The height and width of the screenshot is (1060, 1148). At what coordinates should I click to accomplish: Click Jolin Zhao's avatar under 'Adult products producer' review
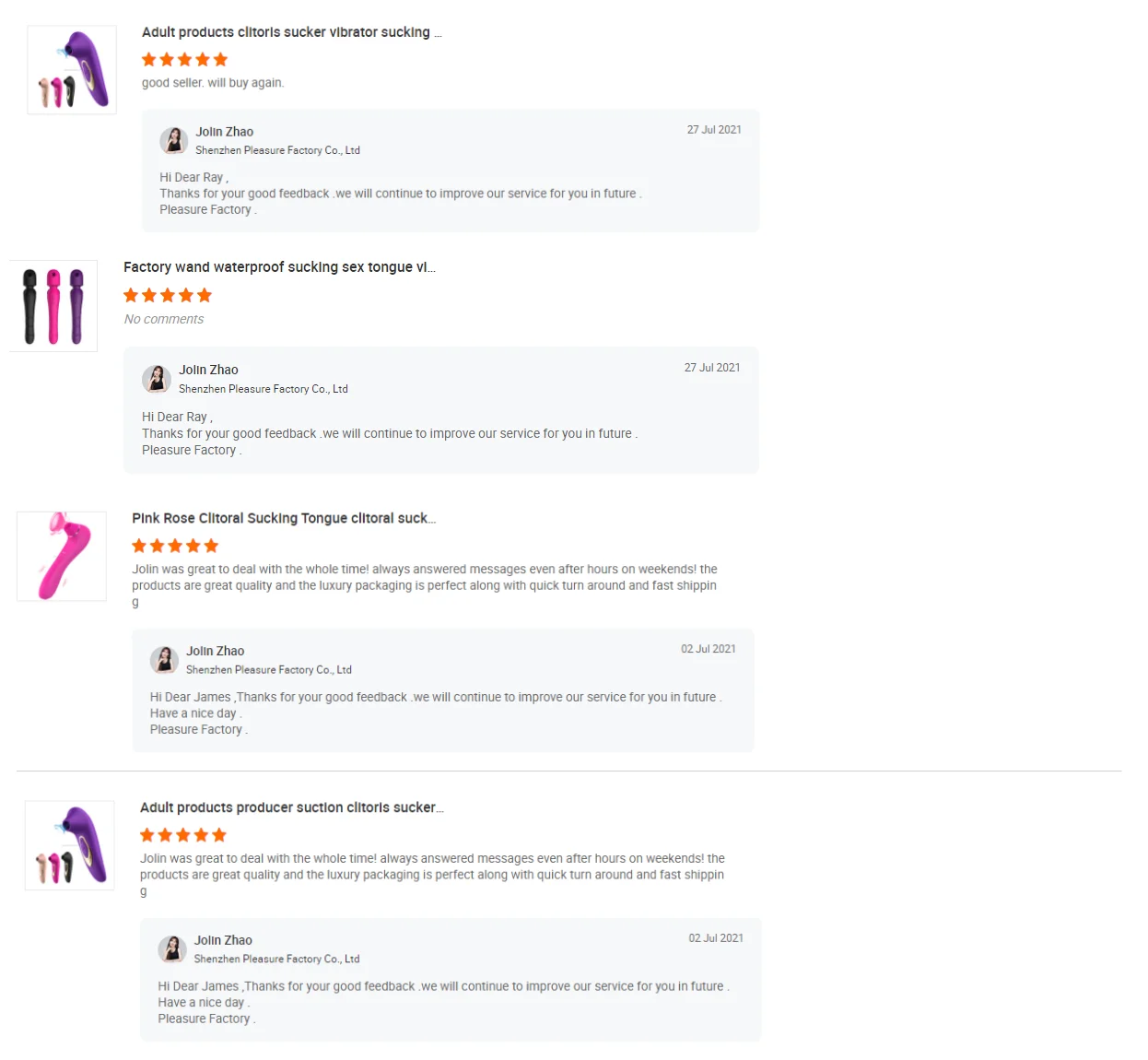pos(172,949)
